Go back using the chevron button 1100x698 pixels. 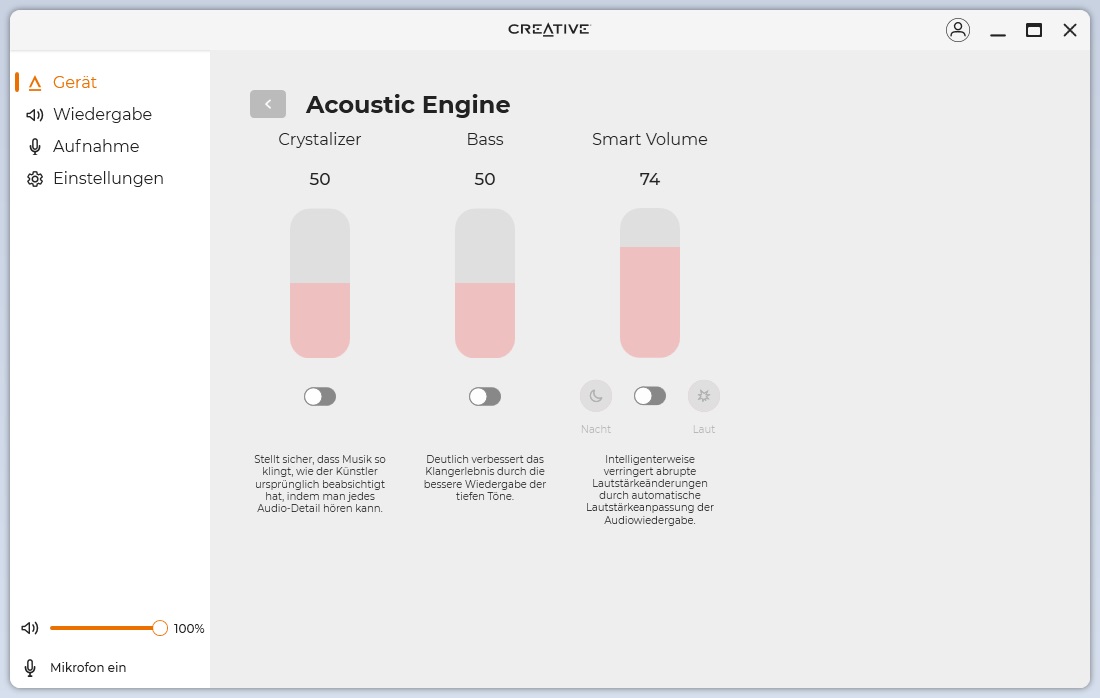point(268,104)
